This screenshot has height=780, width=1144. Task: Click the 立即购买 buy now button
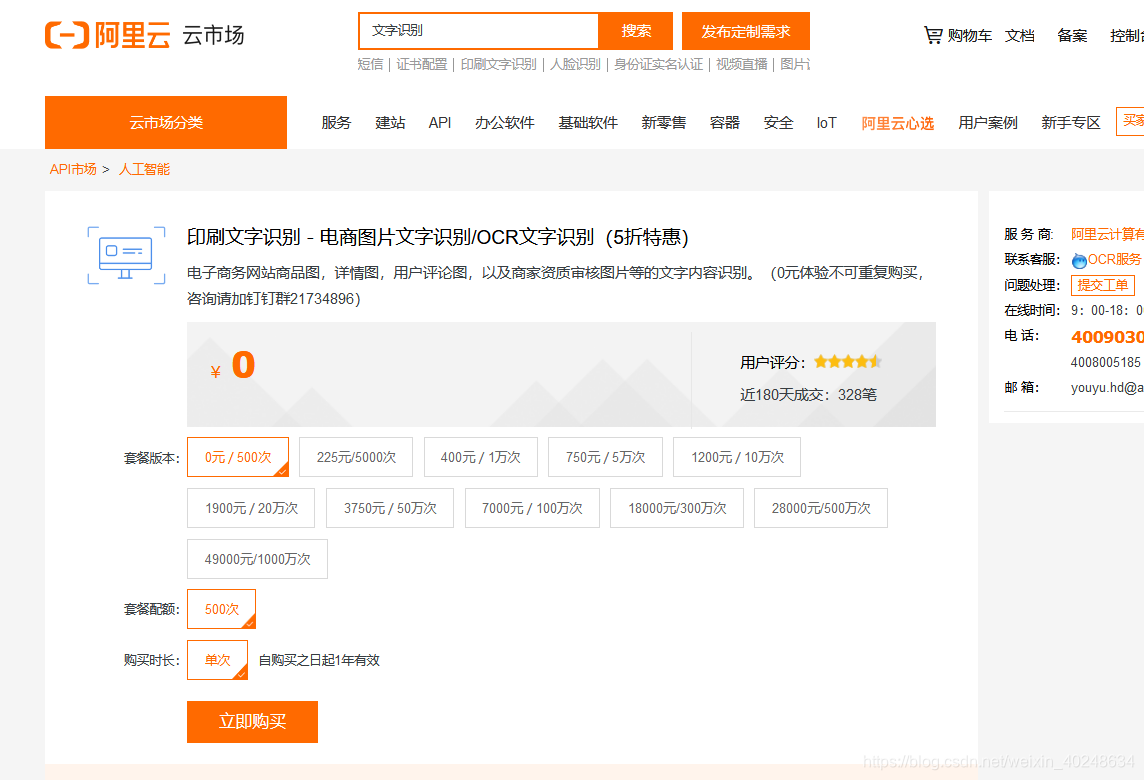[x=252, y=722]
